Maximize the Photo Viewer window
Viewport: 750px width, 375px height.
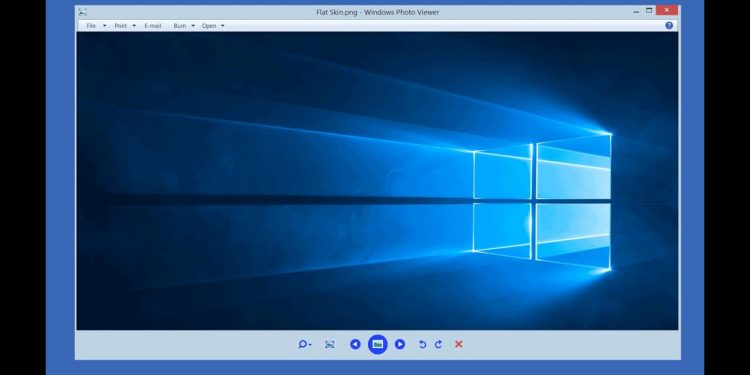649,10
